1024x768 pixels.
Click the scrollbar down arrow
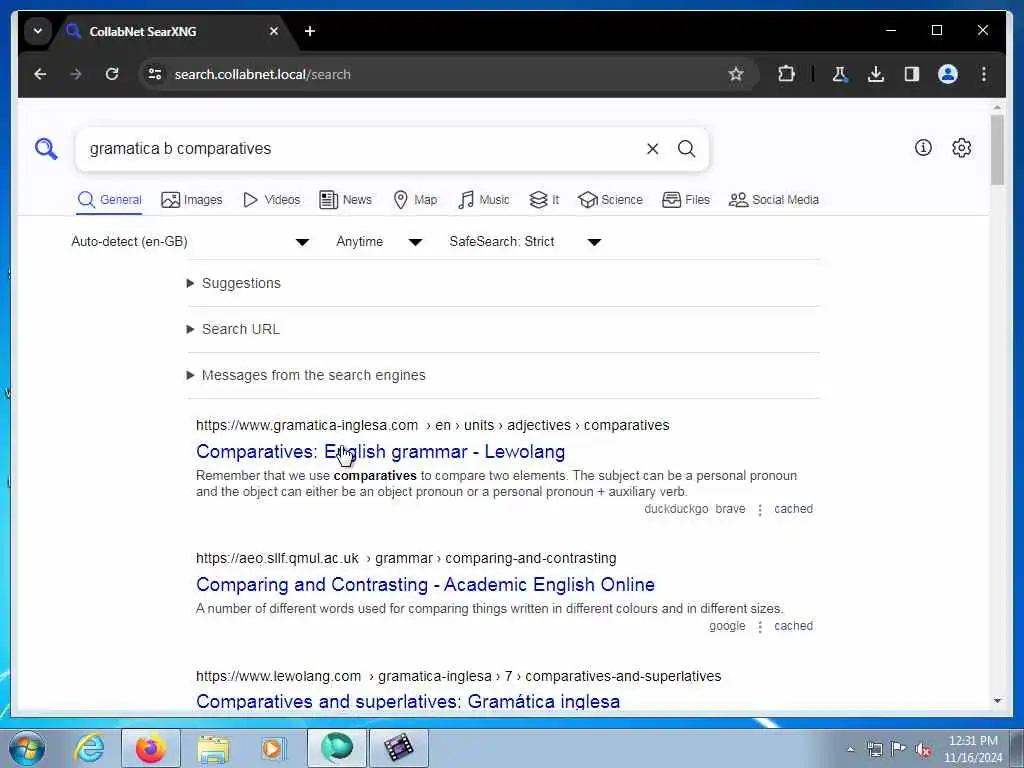(997, 701)
